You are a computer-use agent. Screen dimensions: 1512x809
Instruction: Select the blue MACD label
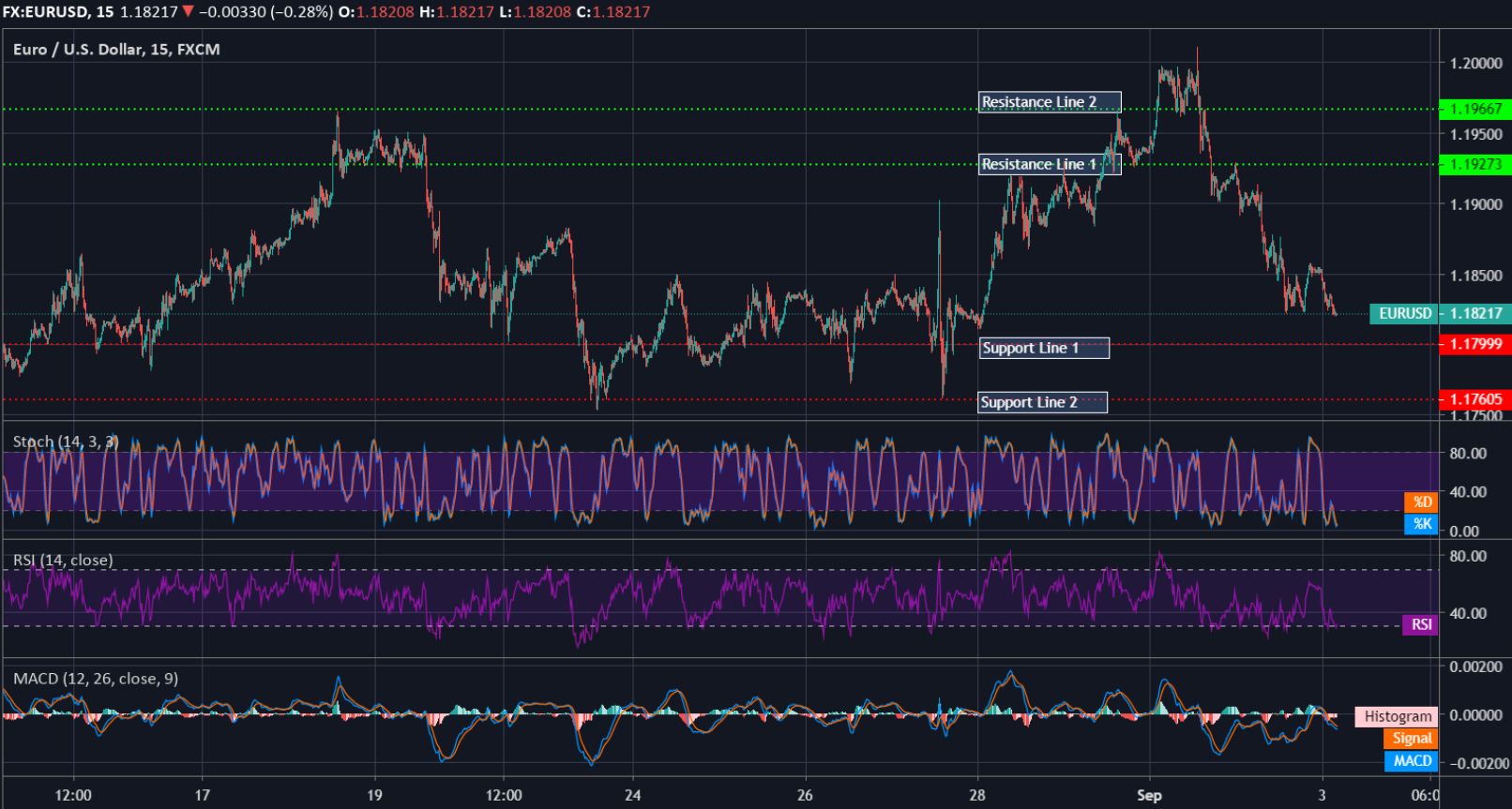coord(1411,761)
